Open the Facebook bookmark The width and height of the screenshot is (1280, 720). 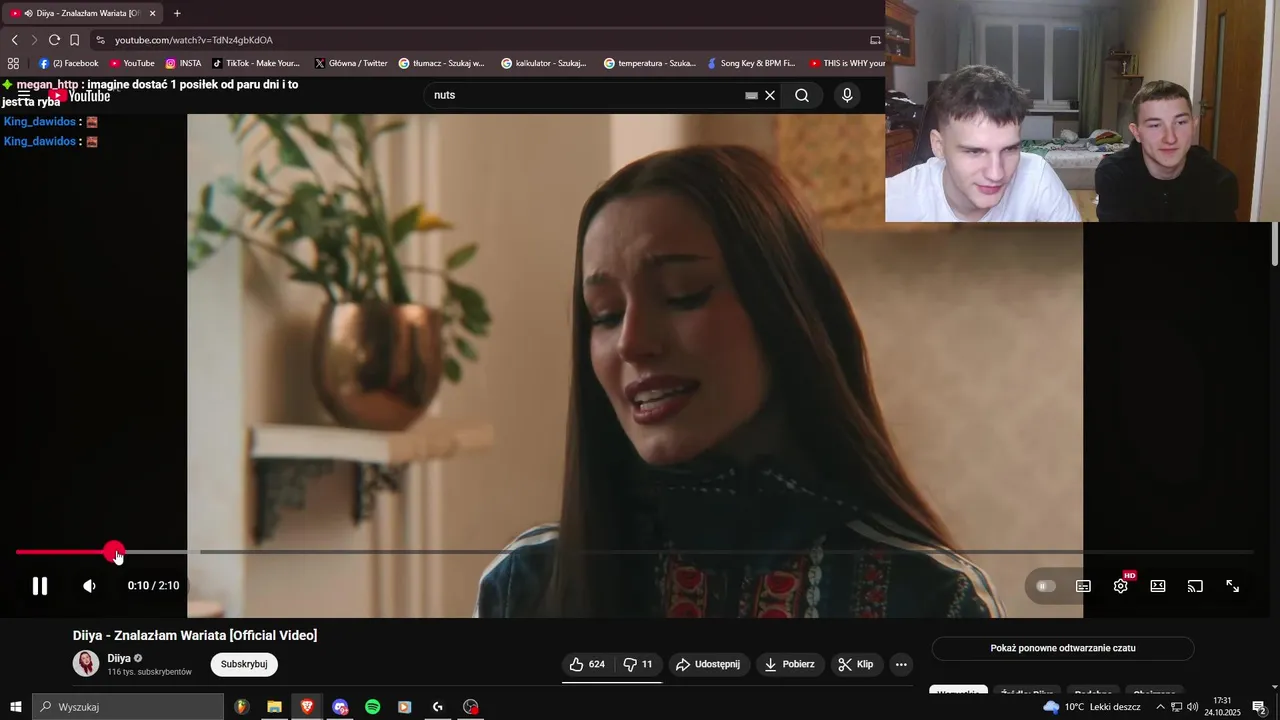tap(69, 63)
